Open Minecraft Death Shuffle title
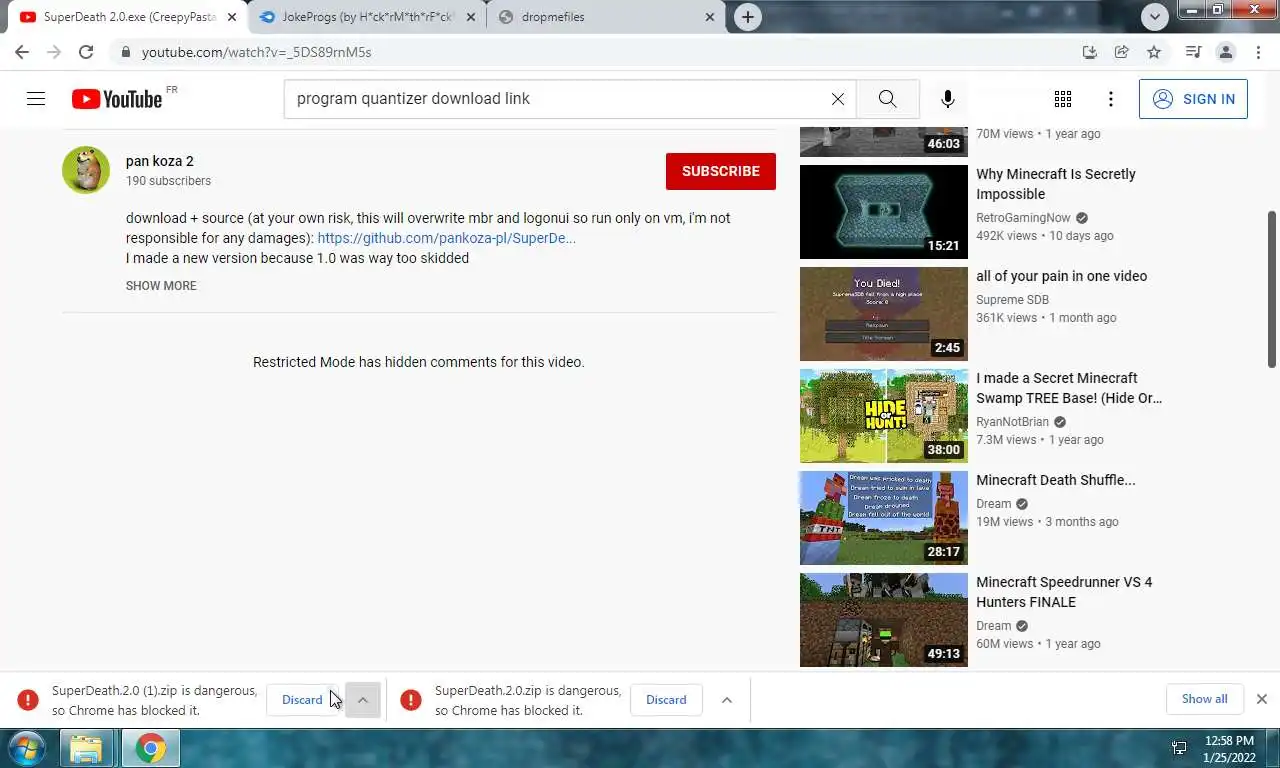Image resolution: width=1280 pixels, height=768 pixels. click(x=1056, y=480)
